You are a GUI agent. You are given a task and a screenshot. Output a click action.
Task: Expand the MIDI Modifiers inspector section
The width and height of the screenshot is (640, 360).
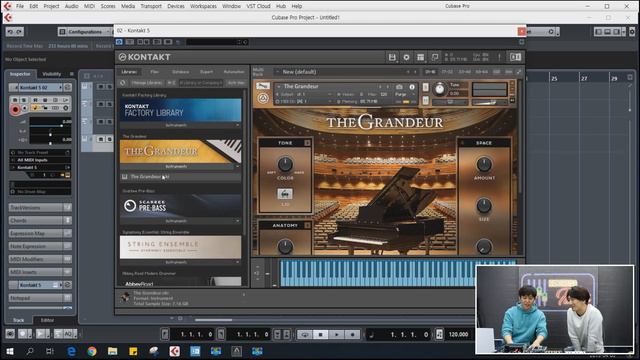point(40,259)
